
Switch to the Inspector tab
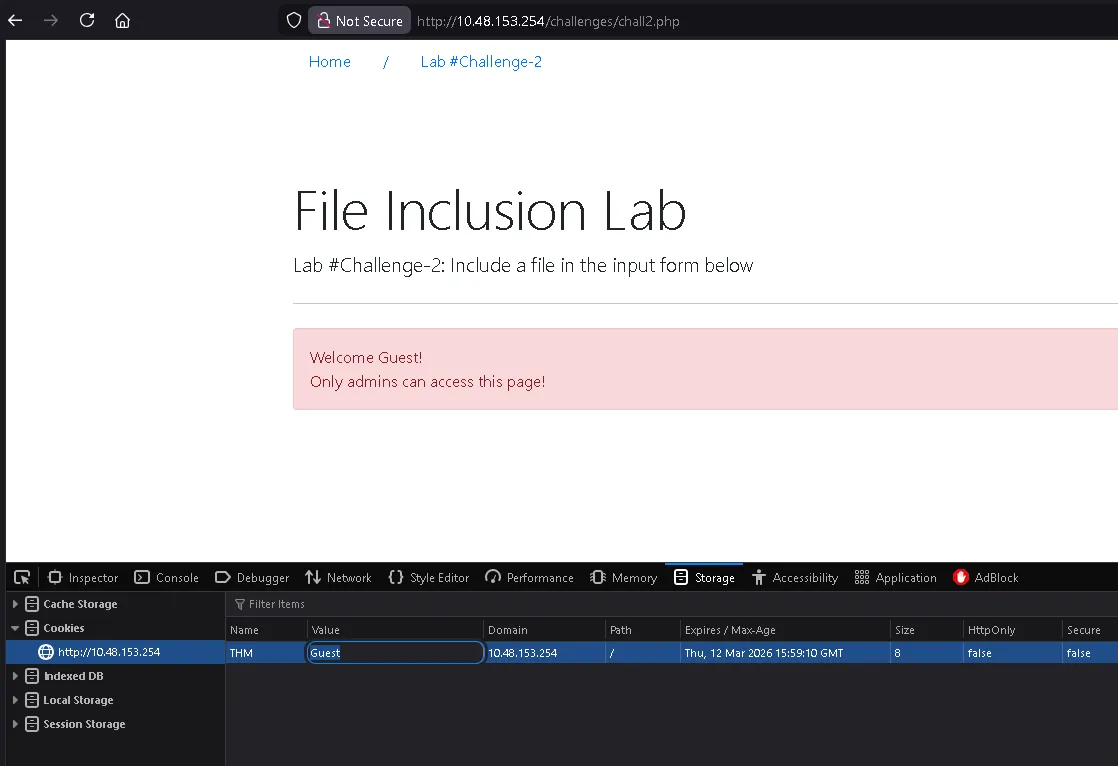click(83, 577)
